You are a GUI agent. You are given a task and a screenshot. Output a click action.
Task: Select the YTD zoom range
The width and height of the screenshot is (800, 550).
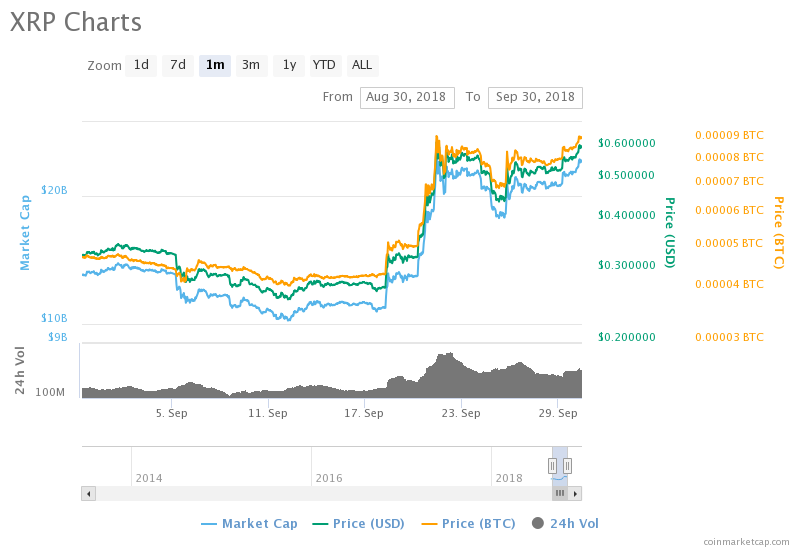(x=326, y=65)
